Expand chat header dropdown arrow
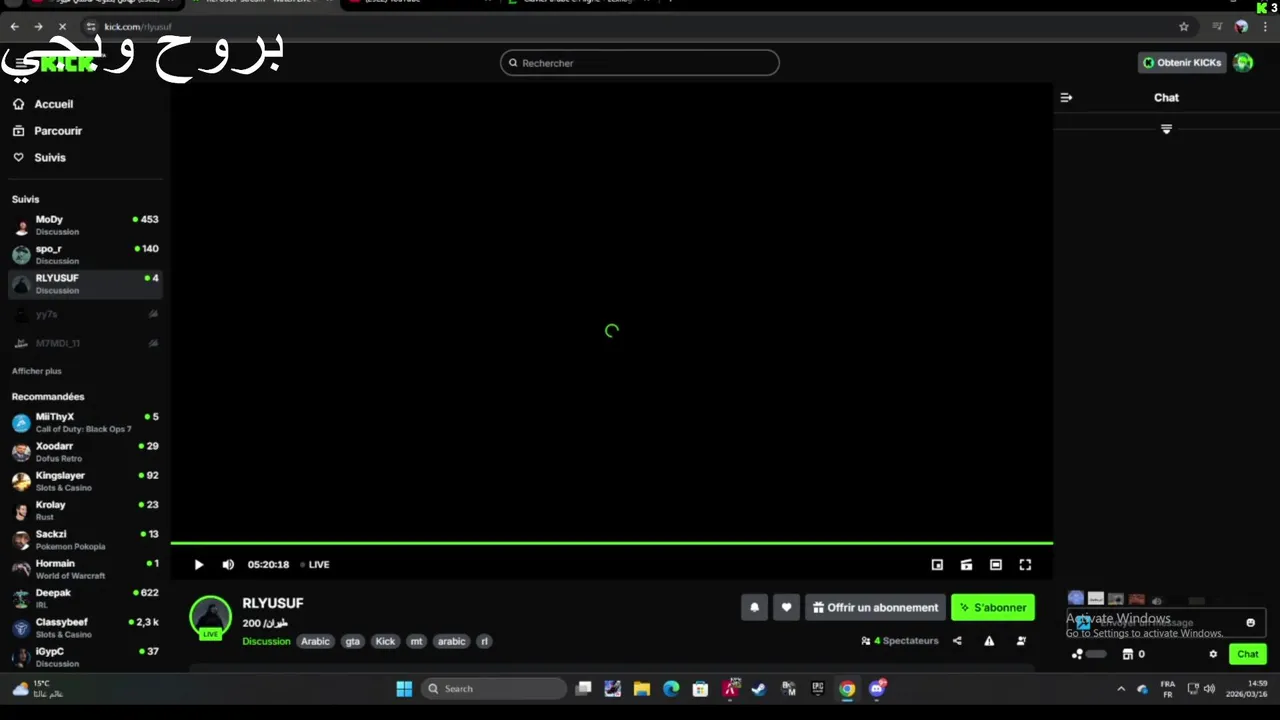Viewport: 1280px width, 720px height. (1166, 129)
